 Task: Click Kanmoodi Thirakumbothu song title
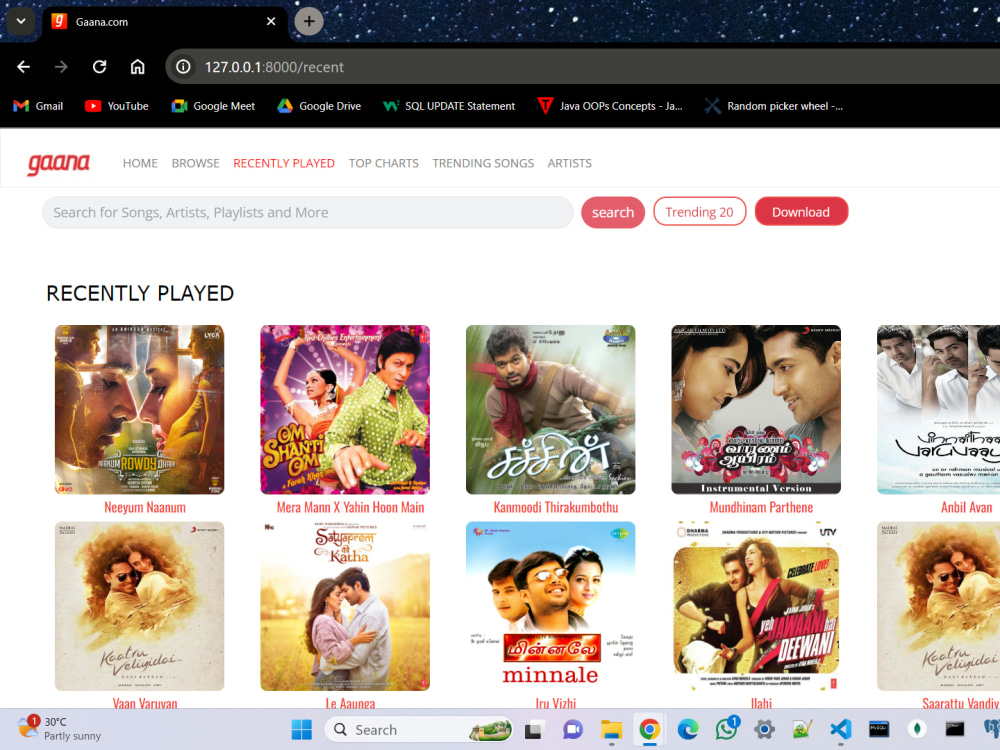tap(555, 508)
